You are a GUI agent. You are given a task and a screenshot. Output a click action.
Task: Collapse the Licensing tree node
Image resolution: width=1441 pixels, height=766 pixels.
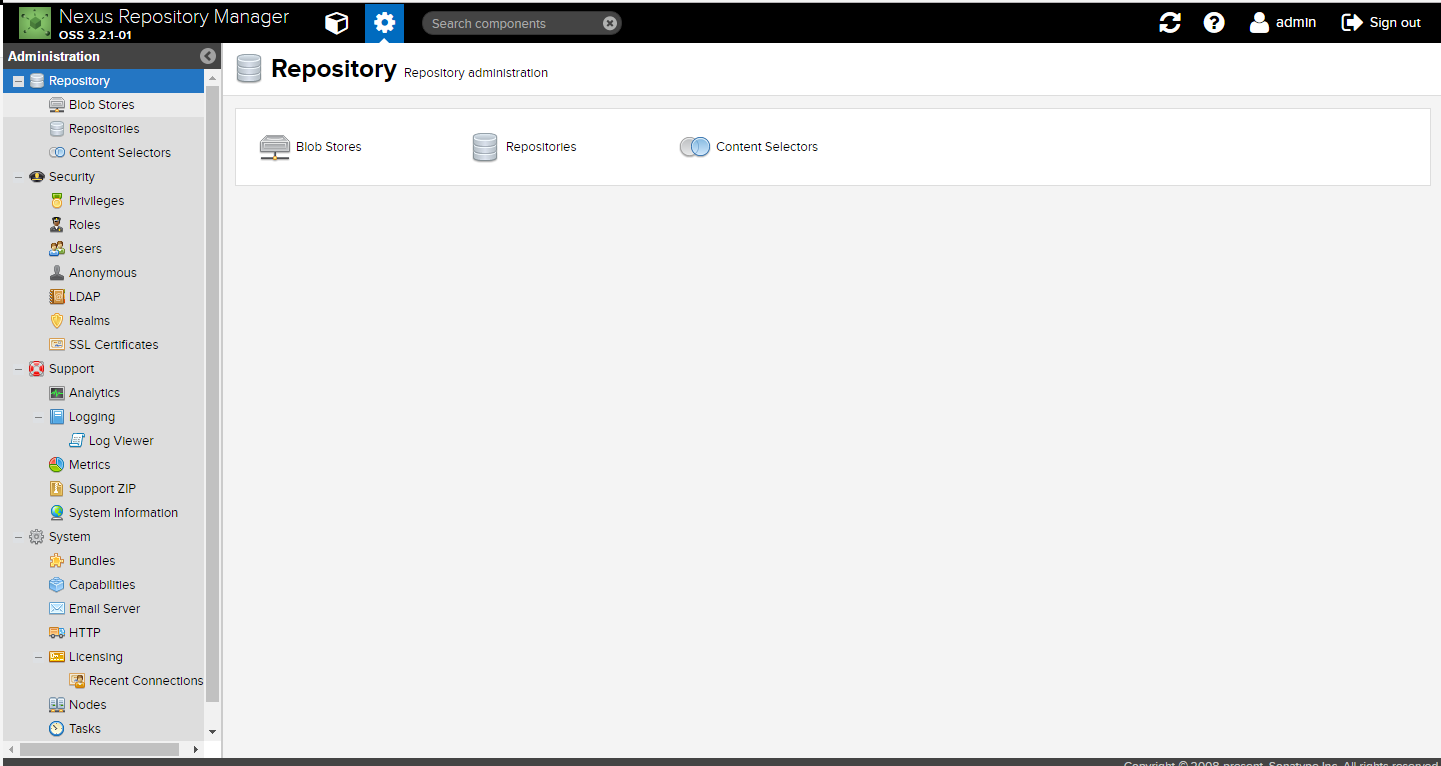click(38, 657)
